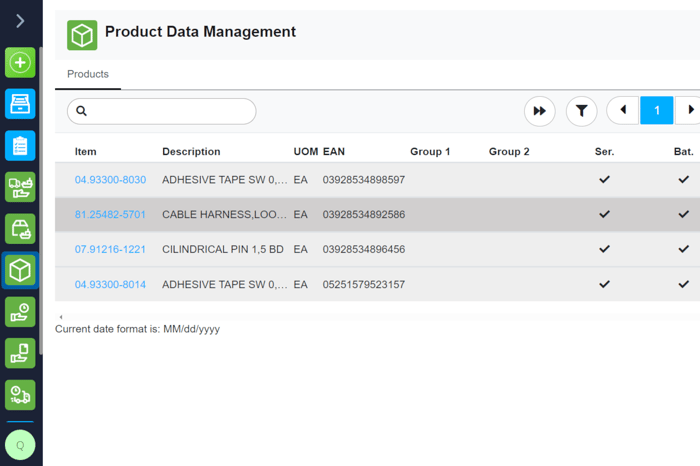Go to previous page with left arrow
700x466 pixels.
point(623,110)
